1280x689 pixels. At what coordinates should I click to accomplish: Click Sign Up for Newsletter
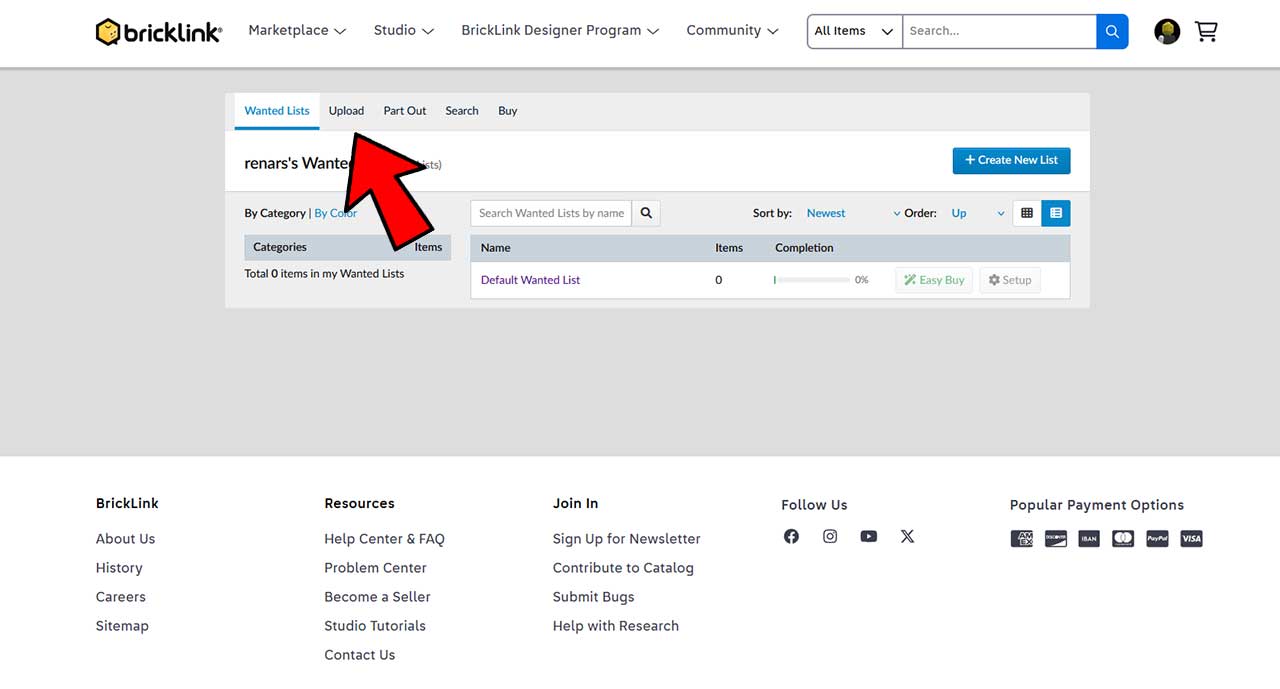click(x=626, y=539)
